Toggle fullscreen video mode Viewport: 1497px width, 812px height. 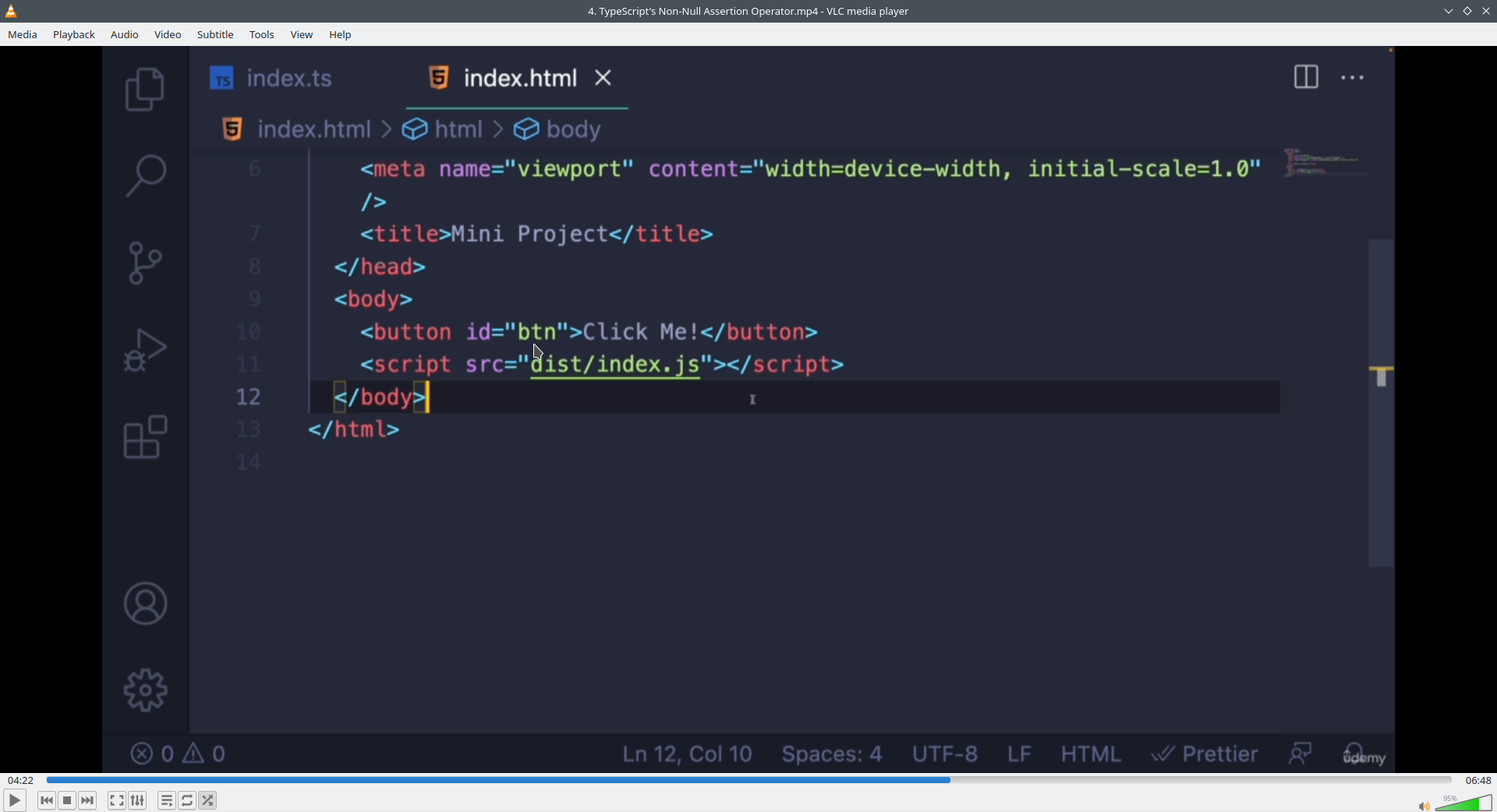(117, 800)
